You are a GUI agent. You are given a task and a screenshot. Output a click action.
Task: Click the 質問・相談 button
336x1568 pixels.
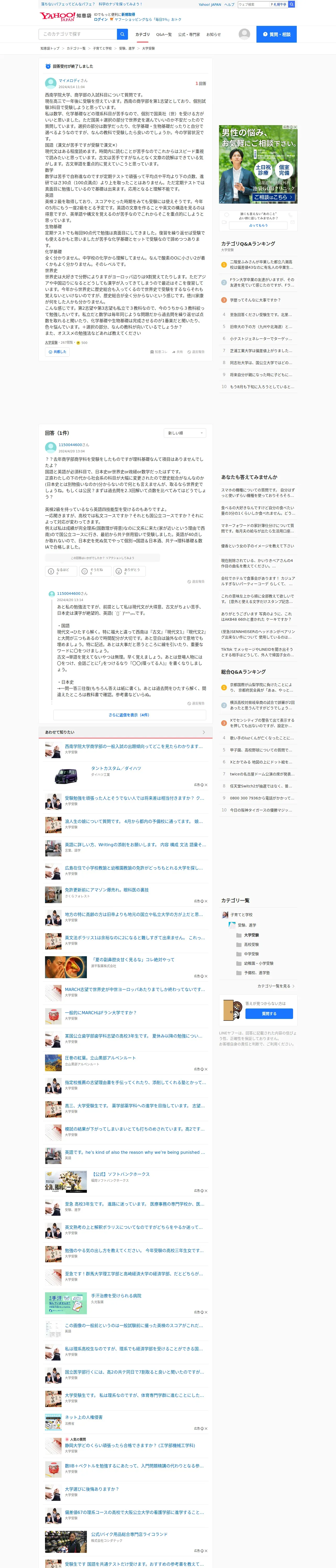point(276,34)
